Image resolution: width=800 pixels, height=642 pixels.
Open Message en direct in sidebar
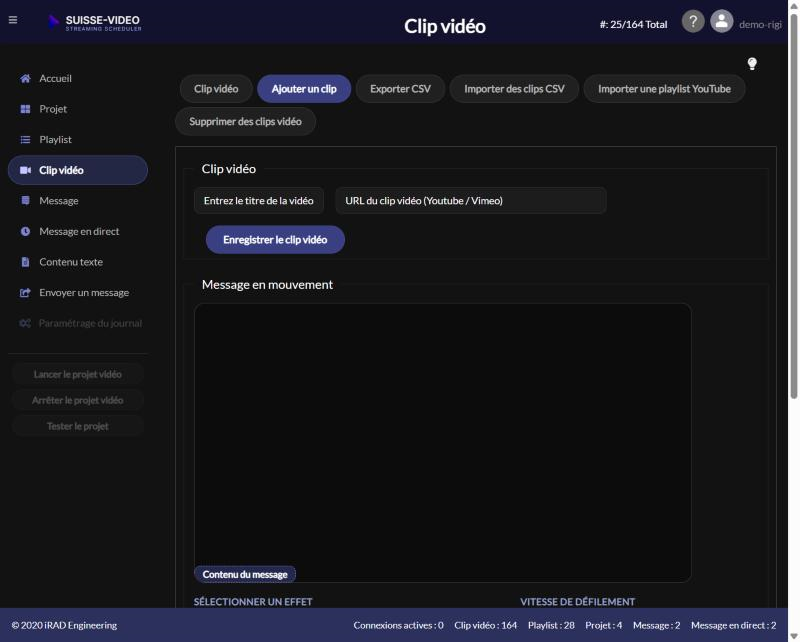[x=78, y=231]
